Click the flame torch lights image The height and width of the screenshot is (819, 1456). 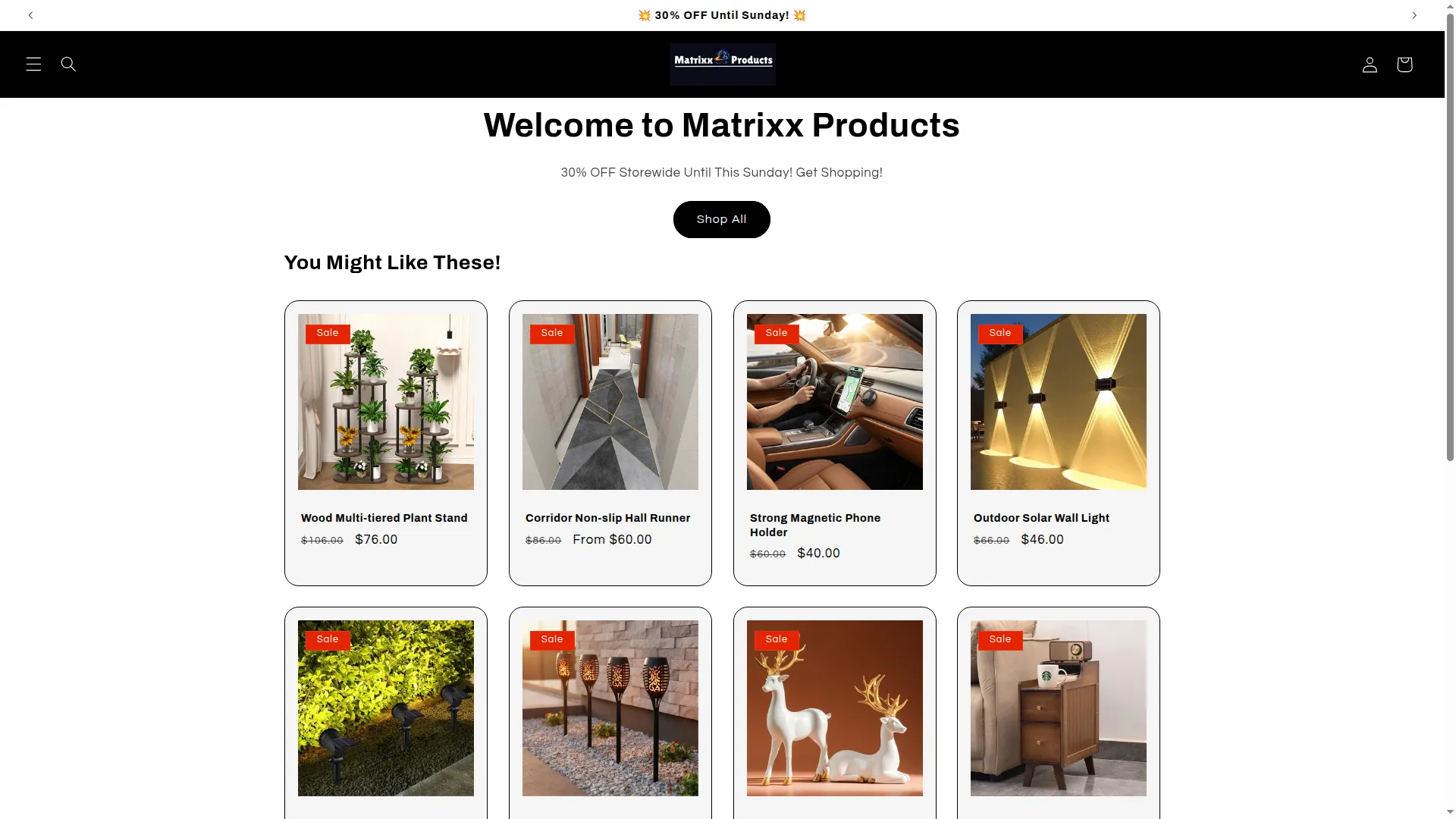610,708
